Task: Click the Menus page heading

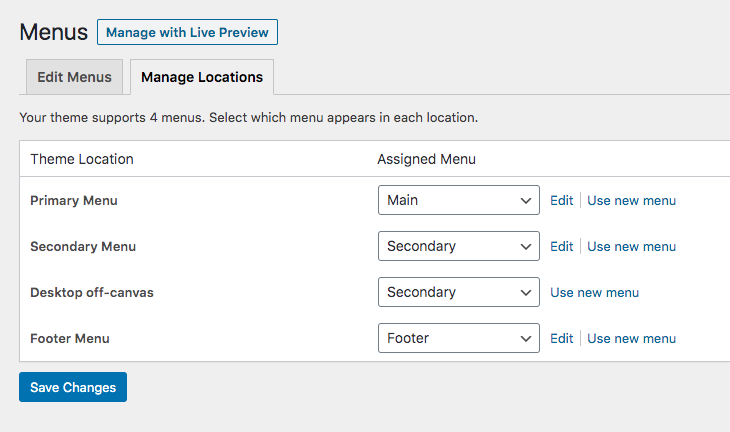Action: click(x=53, y=32)
